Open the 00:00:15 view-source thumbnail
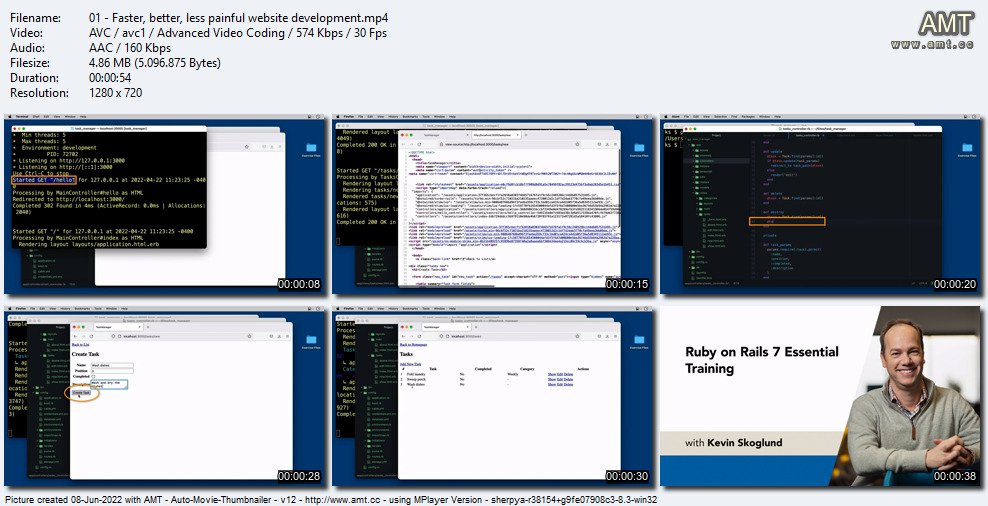 click(x=493, y=204)
